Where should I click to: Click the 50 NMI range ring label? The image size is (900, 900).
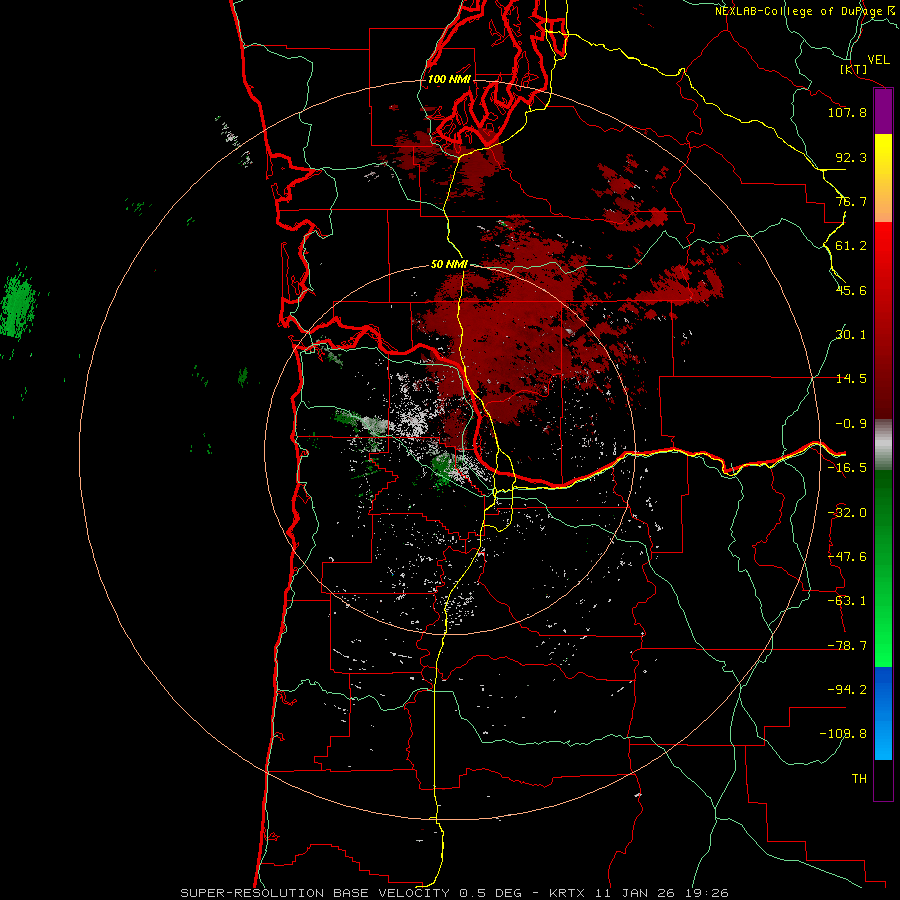[x=449, y=264]
